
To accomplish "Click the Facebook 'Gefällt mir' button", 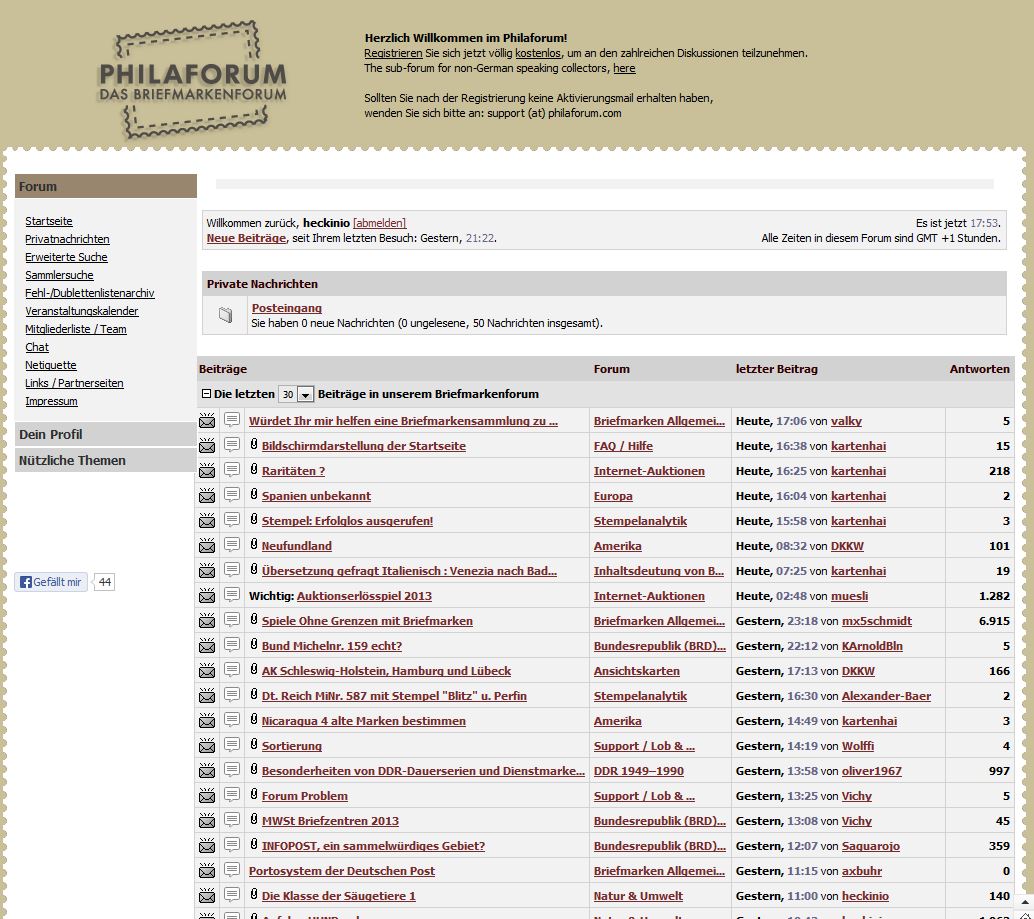I will 52,582.
